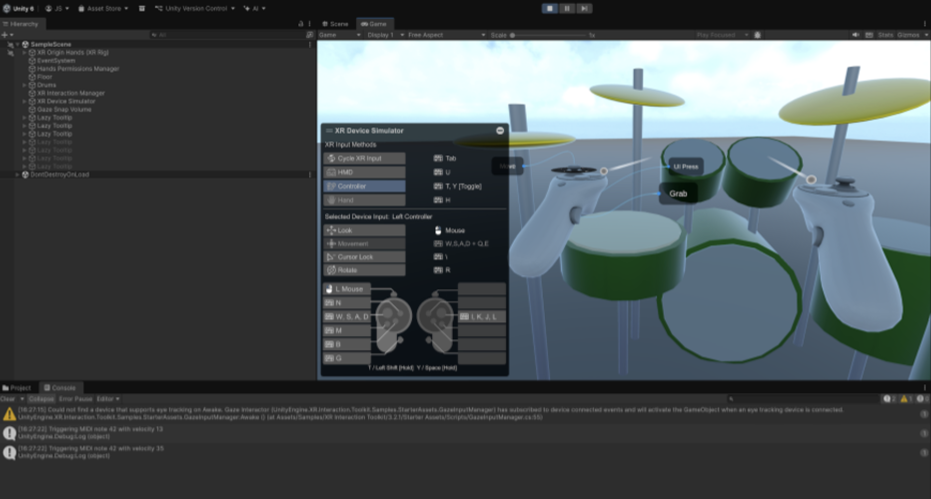Open the Unity 6 logo menu
Image resolution: width=931 pixels, height=499 pixels.
click(18, 8)
